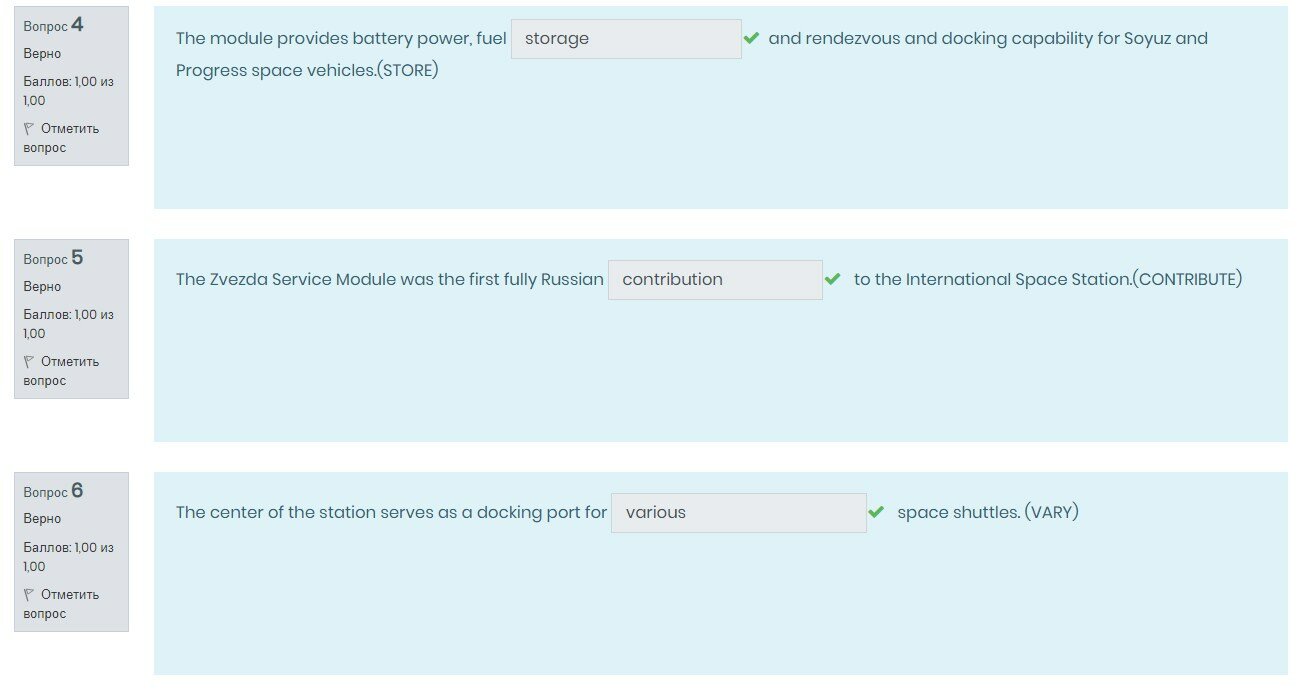This screenshot has width=1298, height=690.
Task: Click the score text for question 5
Action: pos(68,324)
